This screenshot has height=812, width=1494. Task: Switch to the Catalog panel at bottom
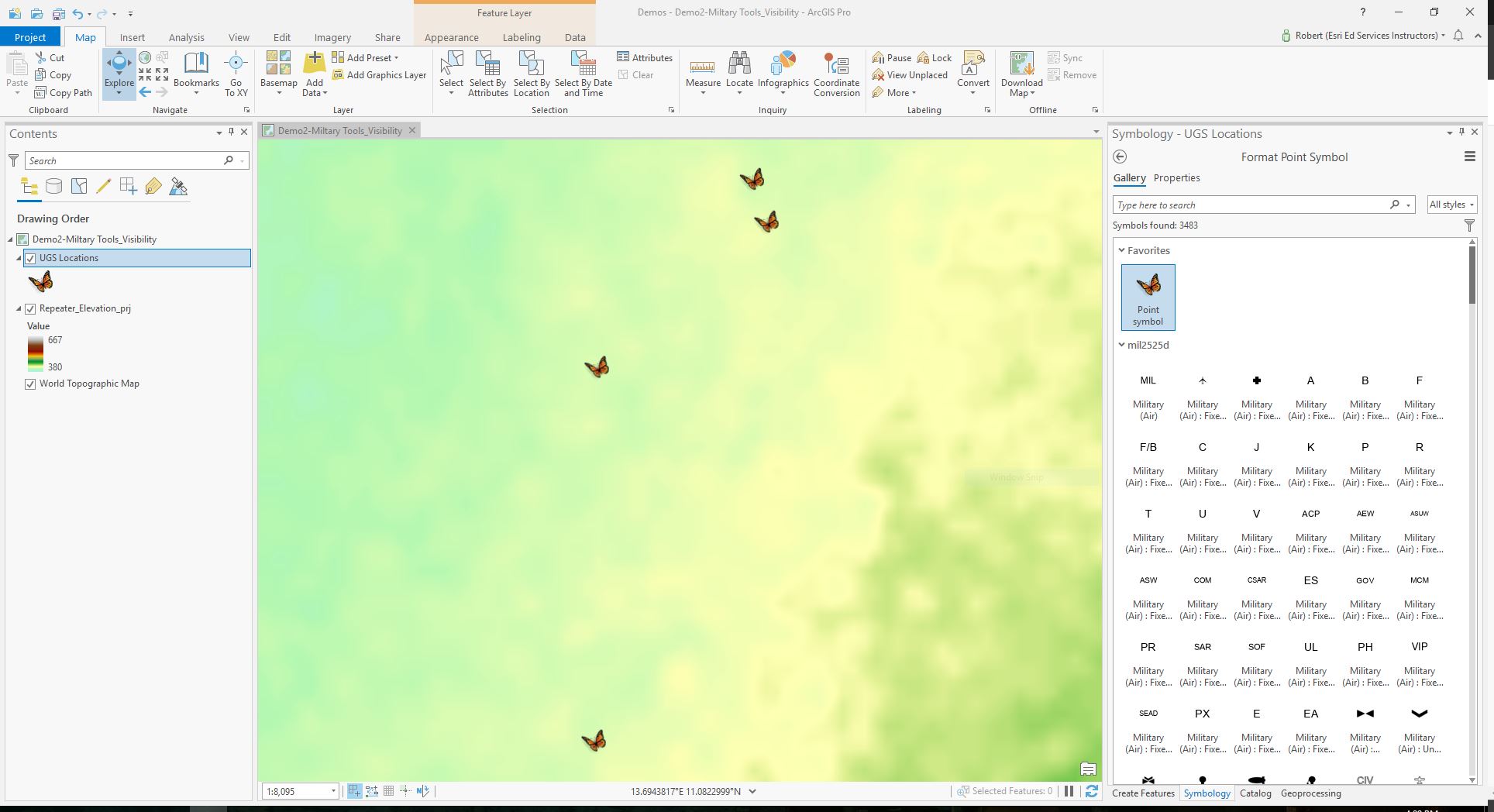[x=1255, y=793]
